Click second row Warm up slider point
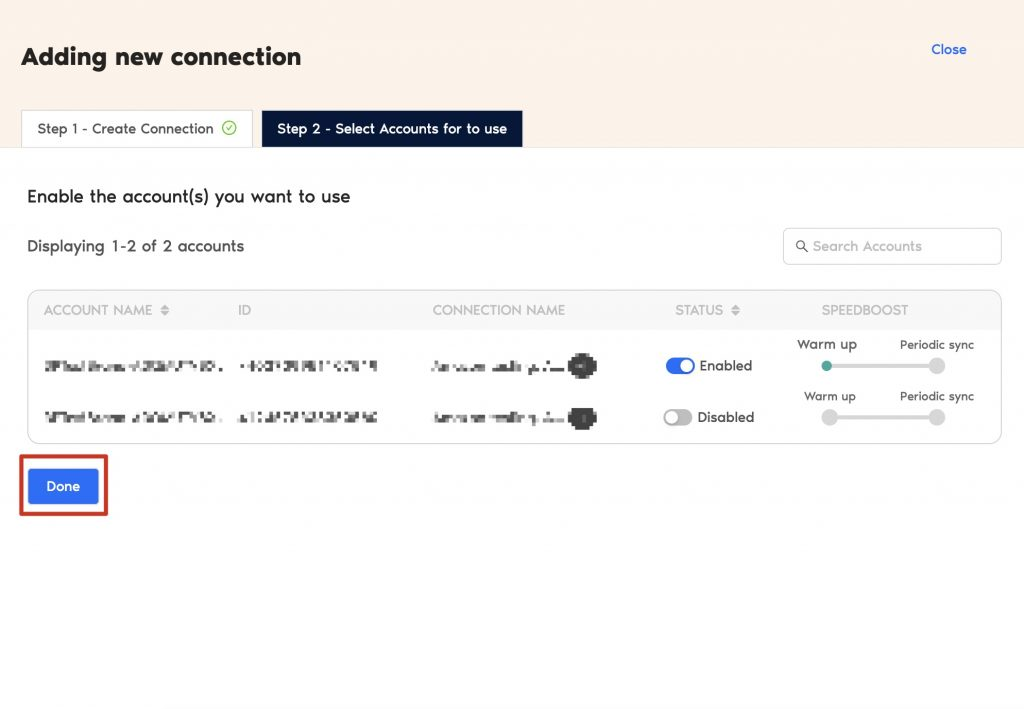Screen dimensions: 1024x709 pyautogui.click(x=829, y=417)
